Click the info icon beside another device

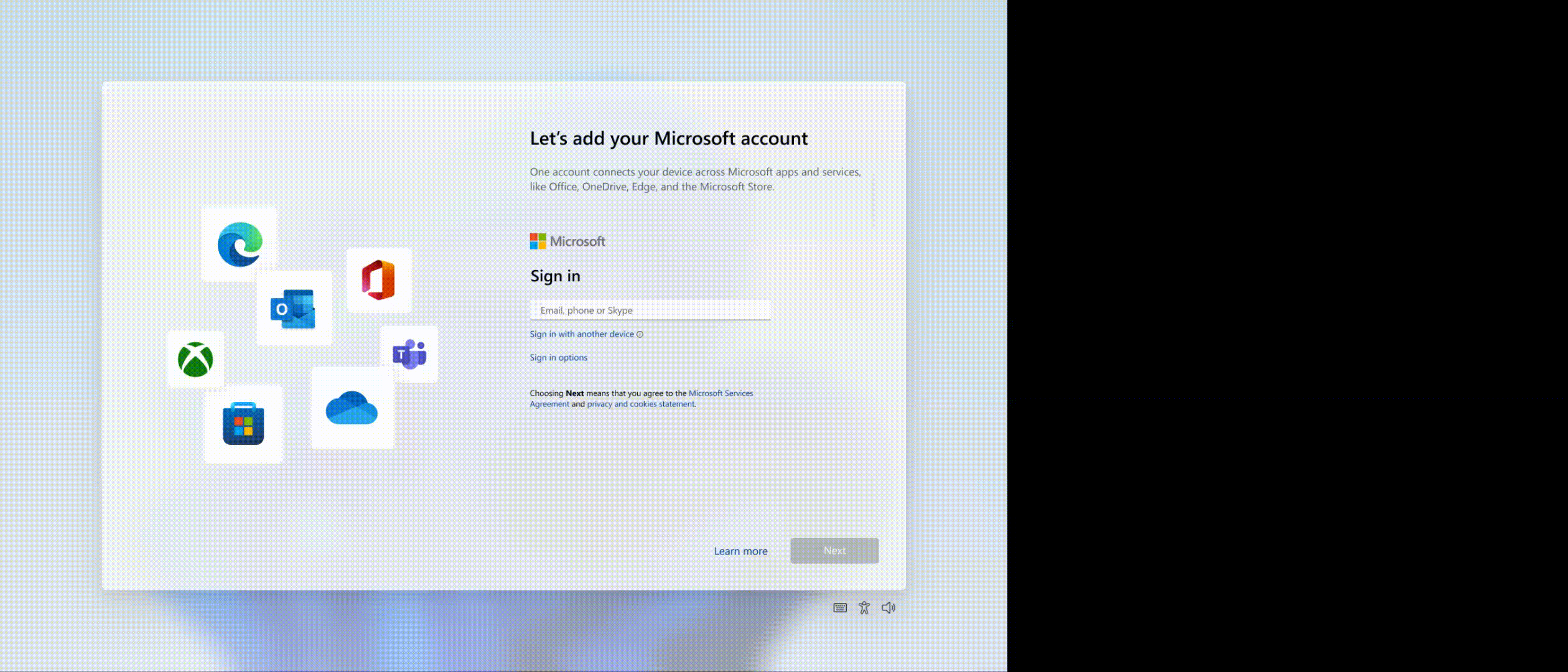pyautogui.click(x=640, y=335)
